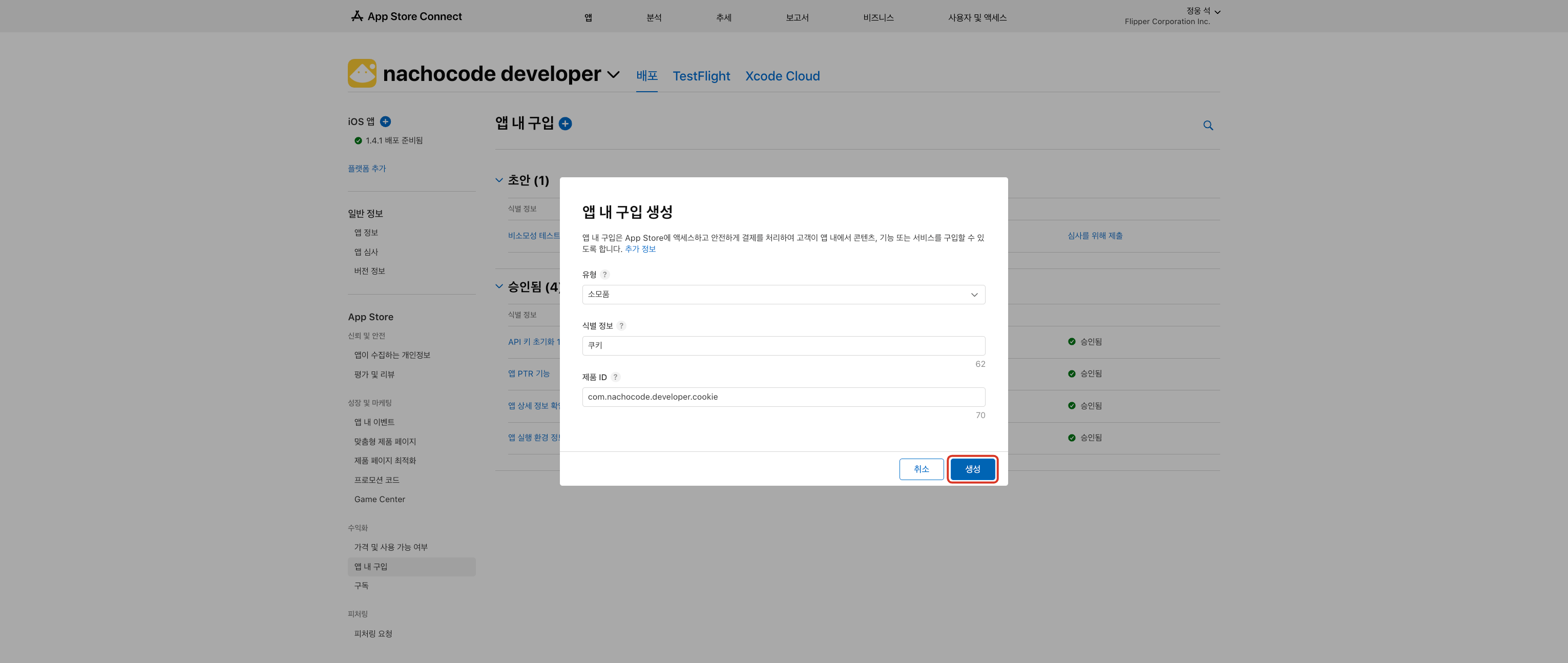Viewport: 1568px width, 663px height.
Task: Click the nachocode developer app icon
Action: pos(362,74)
